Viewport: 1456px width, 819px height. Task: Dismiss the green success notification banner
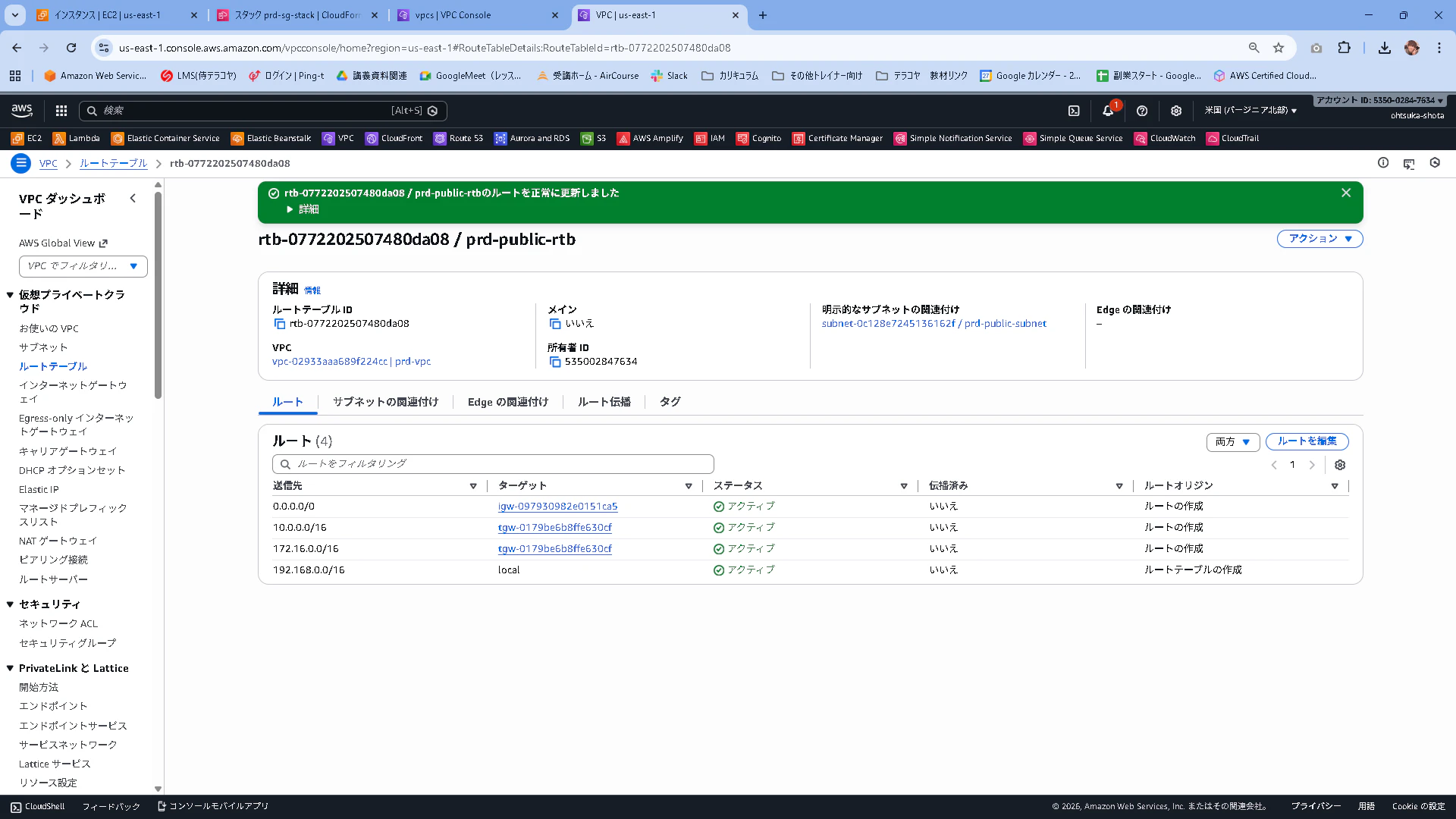click(1346, 193)
